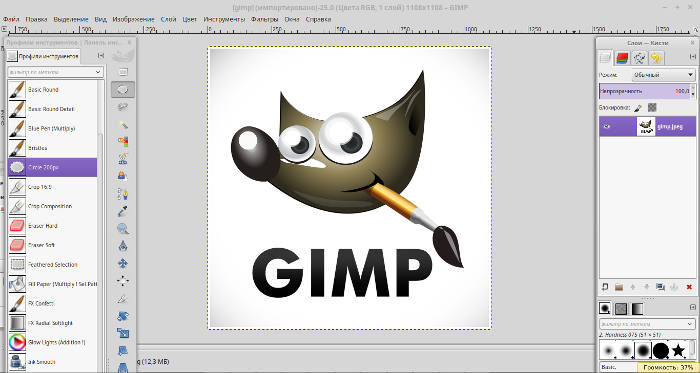The image size is (700, 373).
Task: Open the Слой menu
Action: coord(168,19)
